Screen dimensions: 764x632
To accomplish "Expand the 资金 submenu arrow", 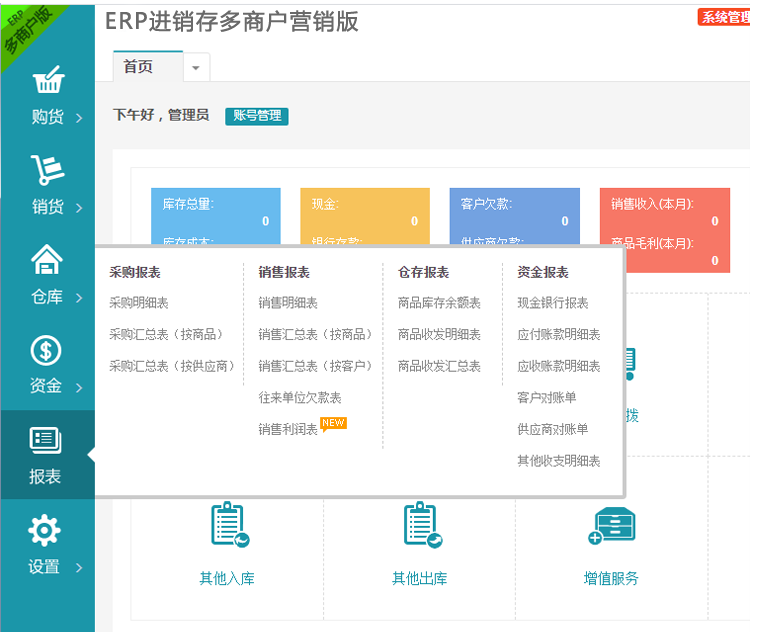I will [x=79, y=388].
